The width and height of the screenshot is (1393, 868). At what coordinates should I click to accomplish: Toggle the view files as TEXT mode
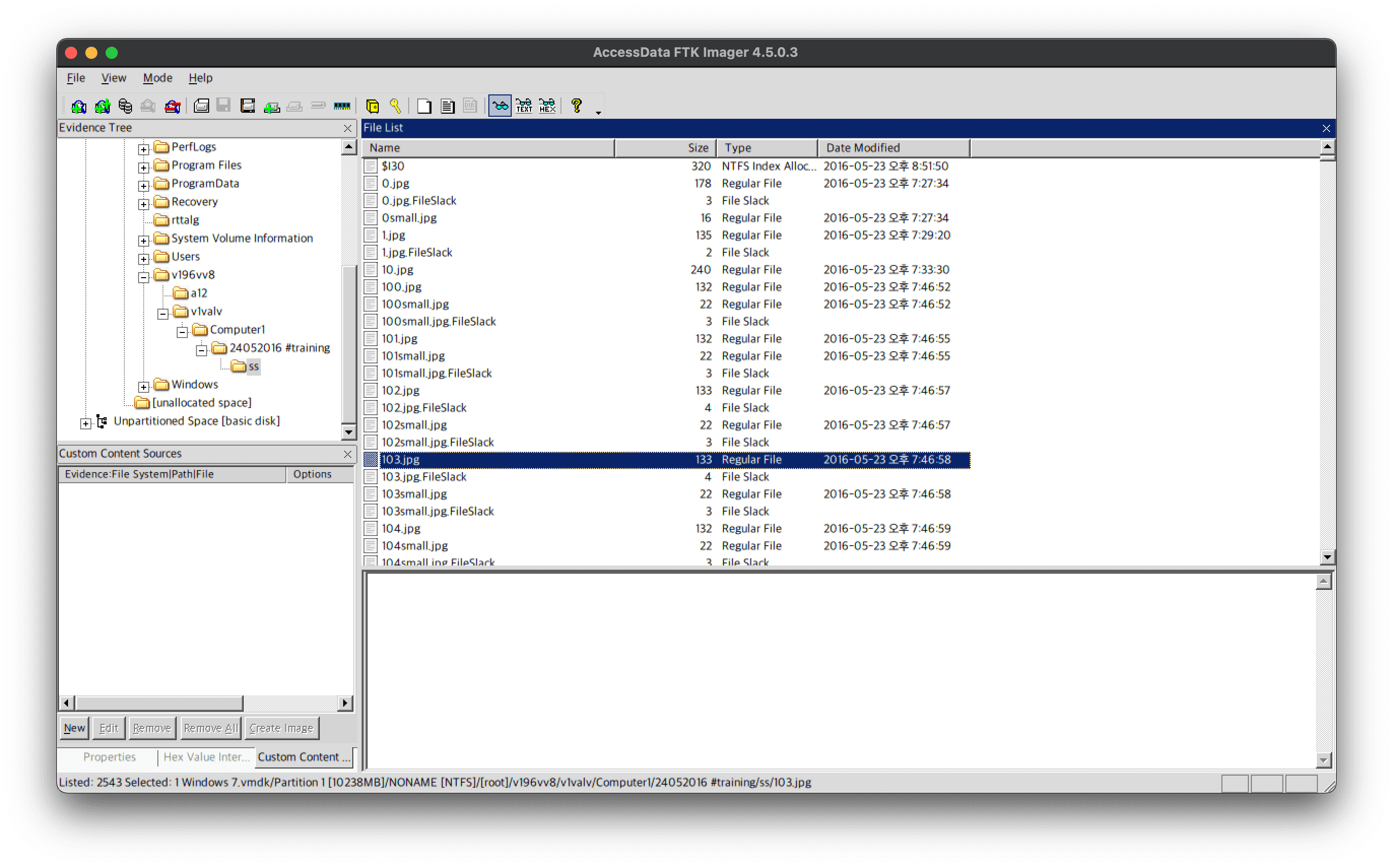coord(523,106)
